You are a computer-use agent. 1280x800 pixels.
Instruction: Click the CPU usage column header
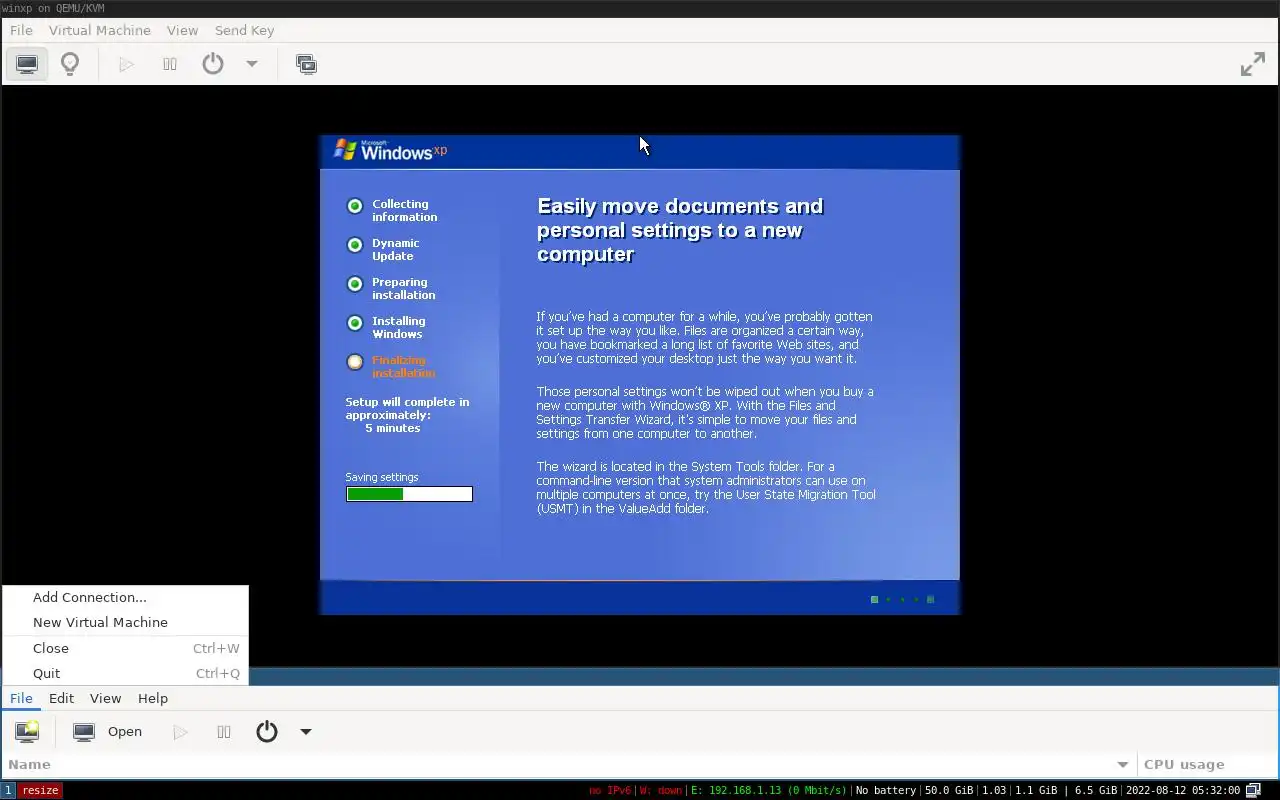(x=1208, y=764)
